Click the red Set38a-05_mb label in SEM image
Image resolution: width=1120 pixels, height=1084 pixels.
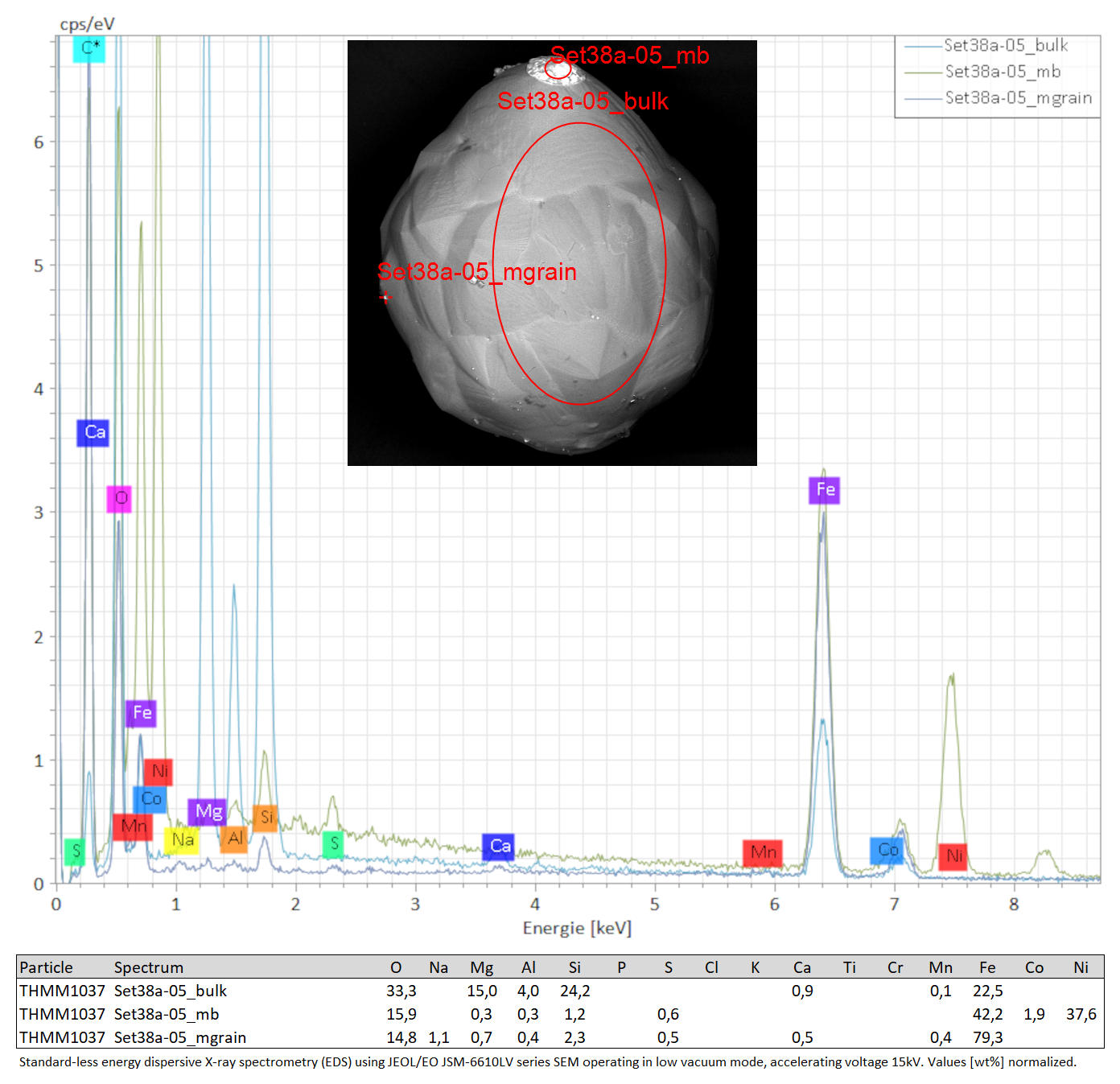coord(629,56)
